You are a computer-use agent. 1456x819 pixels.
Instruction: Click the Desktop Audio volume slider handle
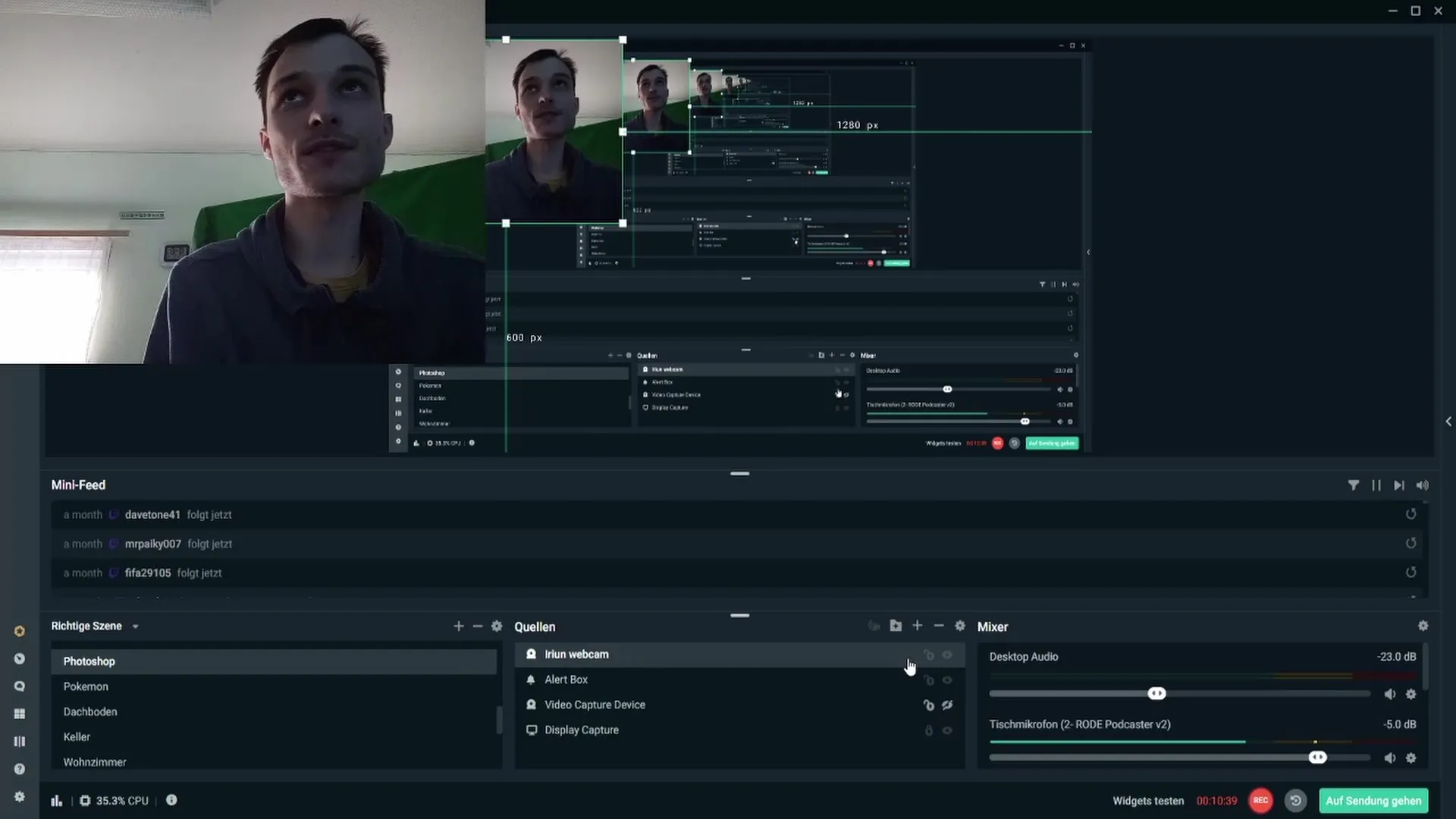pos(1156,694)
